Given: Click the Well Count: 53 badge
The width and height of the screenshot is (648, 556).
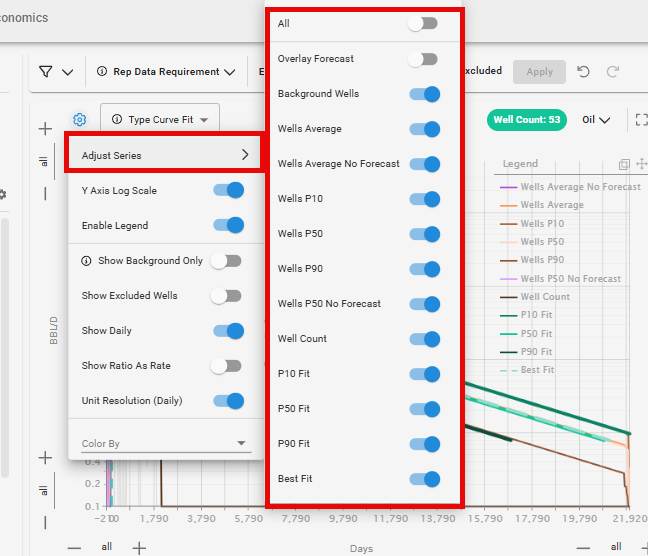Looking at the screenshot, I should pyautogui.click(x=526, y=120).
